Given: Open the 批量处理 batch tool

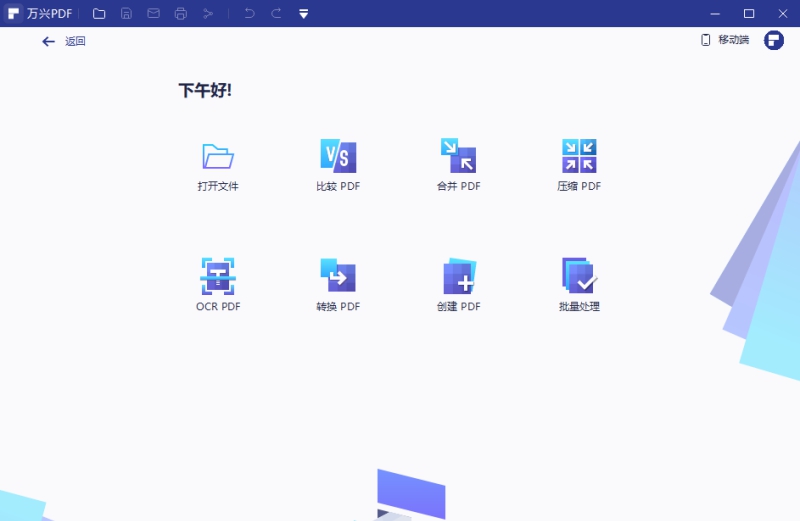Looking at the screenshot, I should tap(579, 285).
